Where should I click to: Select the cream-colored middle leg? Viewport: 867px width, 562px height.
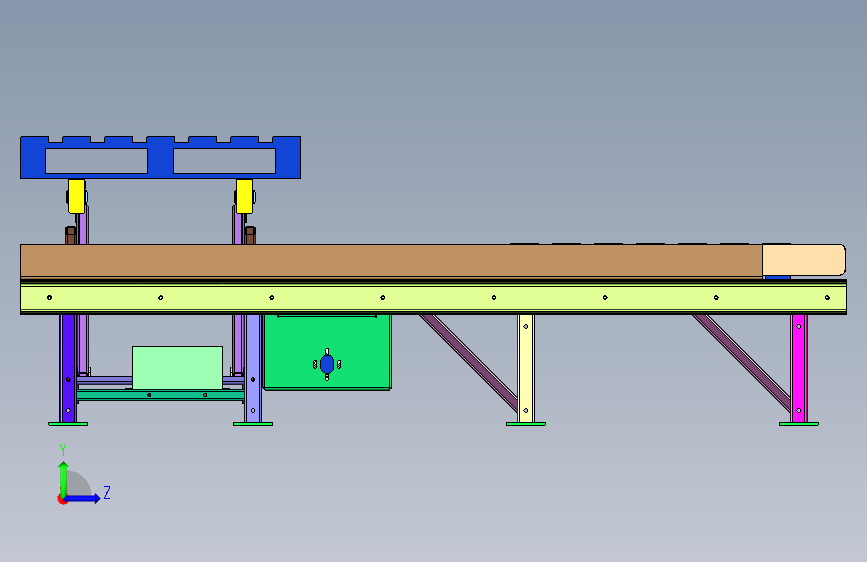[x=526, y=368]
